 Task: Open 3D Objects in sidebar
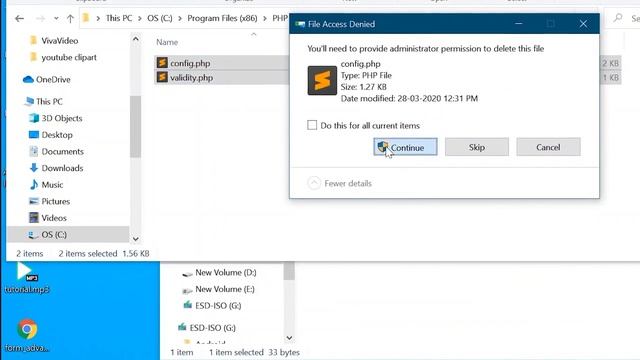tap(62, 118)
